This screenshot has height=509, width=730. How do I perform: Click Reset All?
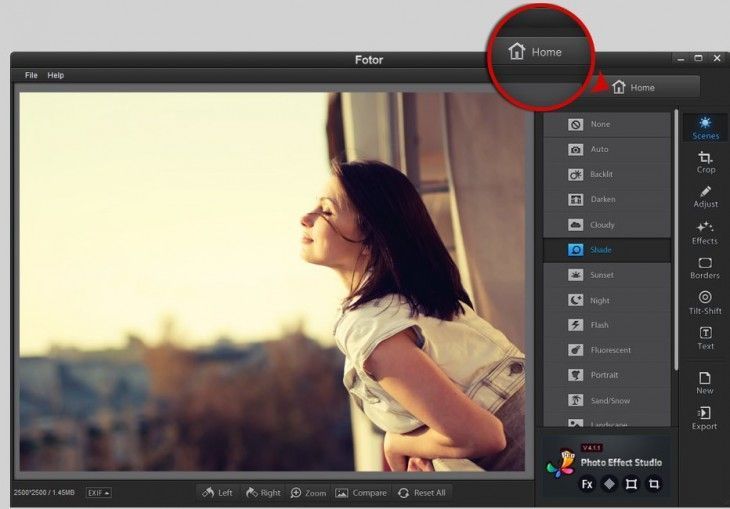point(422,493)
